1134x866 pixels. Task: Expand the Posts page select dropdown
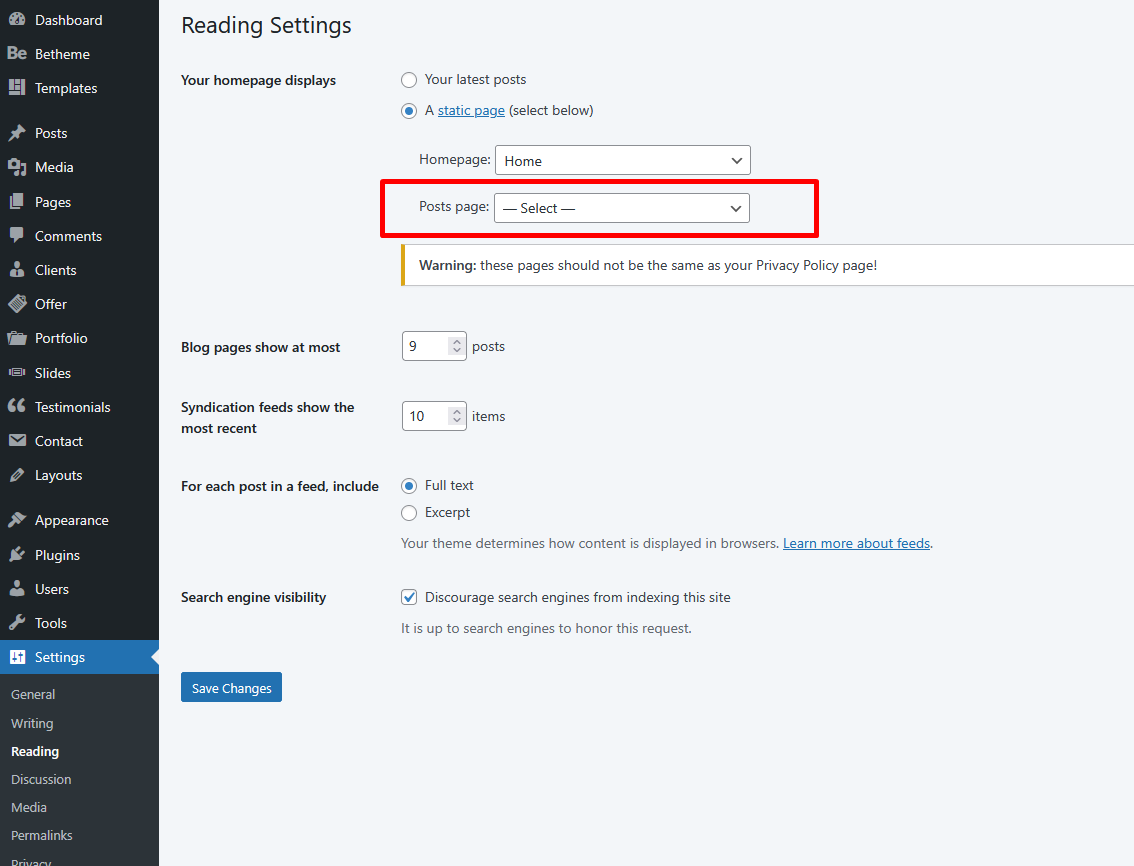(x=622, y=208)
